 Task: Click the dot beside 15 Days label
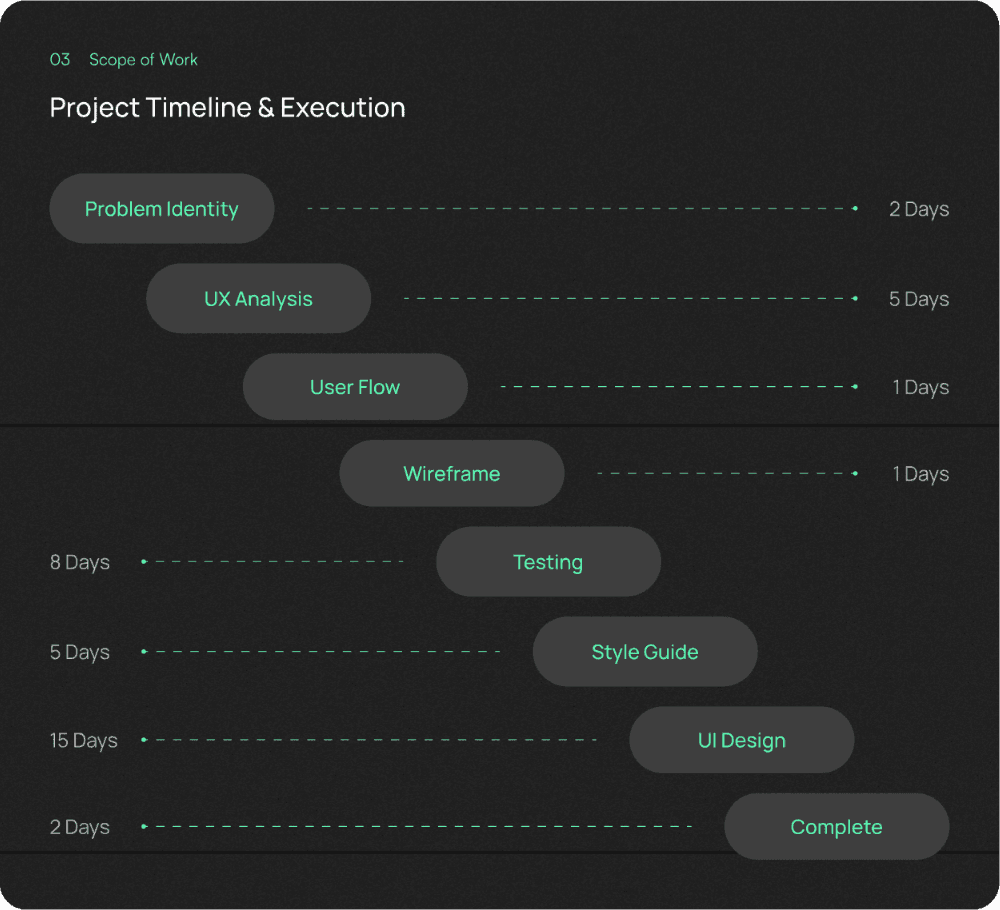pyautogui.click(x=144, y=740)
